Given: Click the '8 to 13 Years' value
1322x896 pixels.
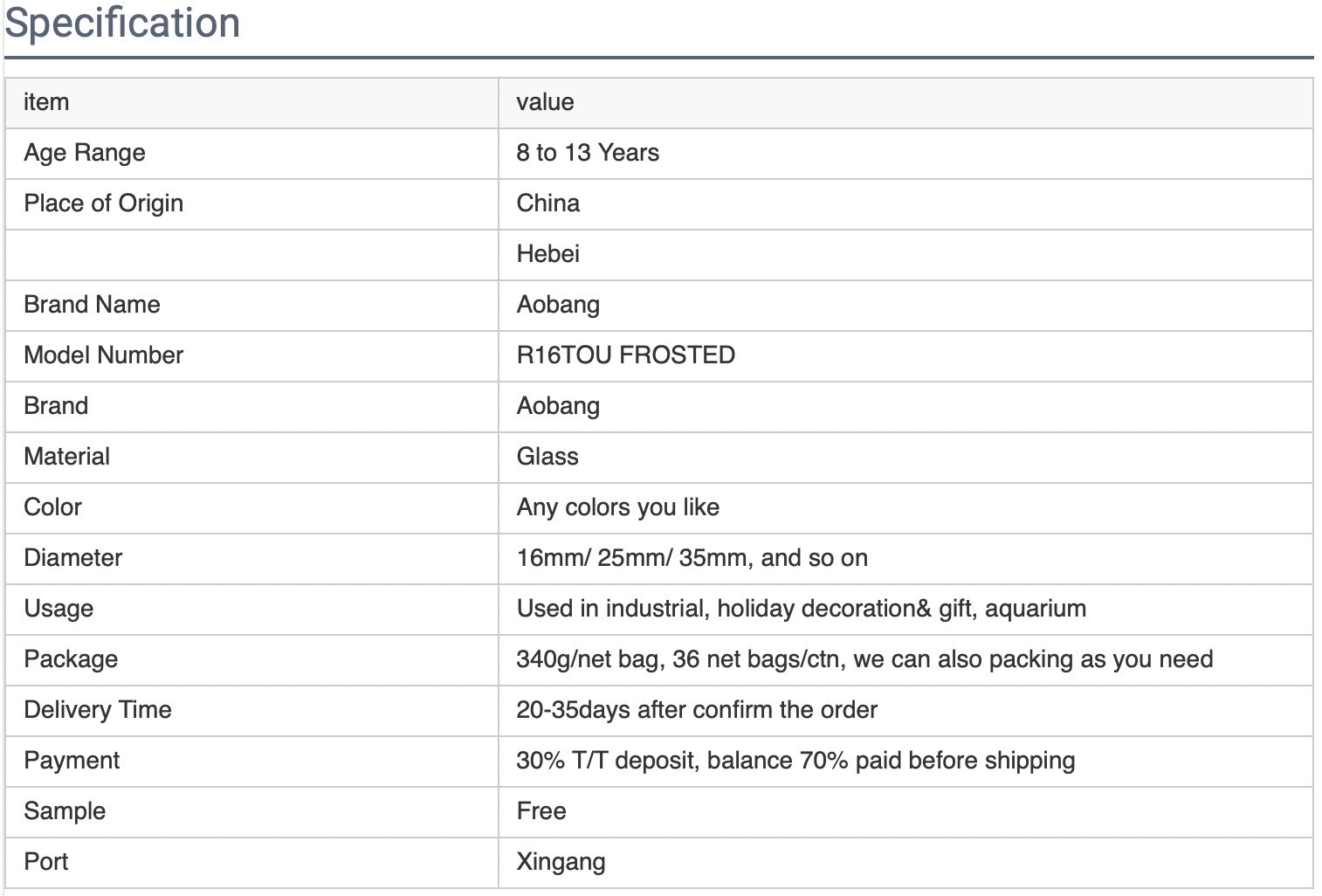Looking at the screenshot, I should (588, 153).
